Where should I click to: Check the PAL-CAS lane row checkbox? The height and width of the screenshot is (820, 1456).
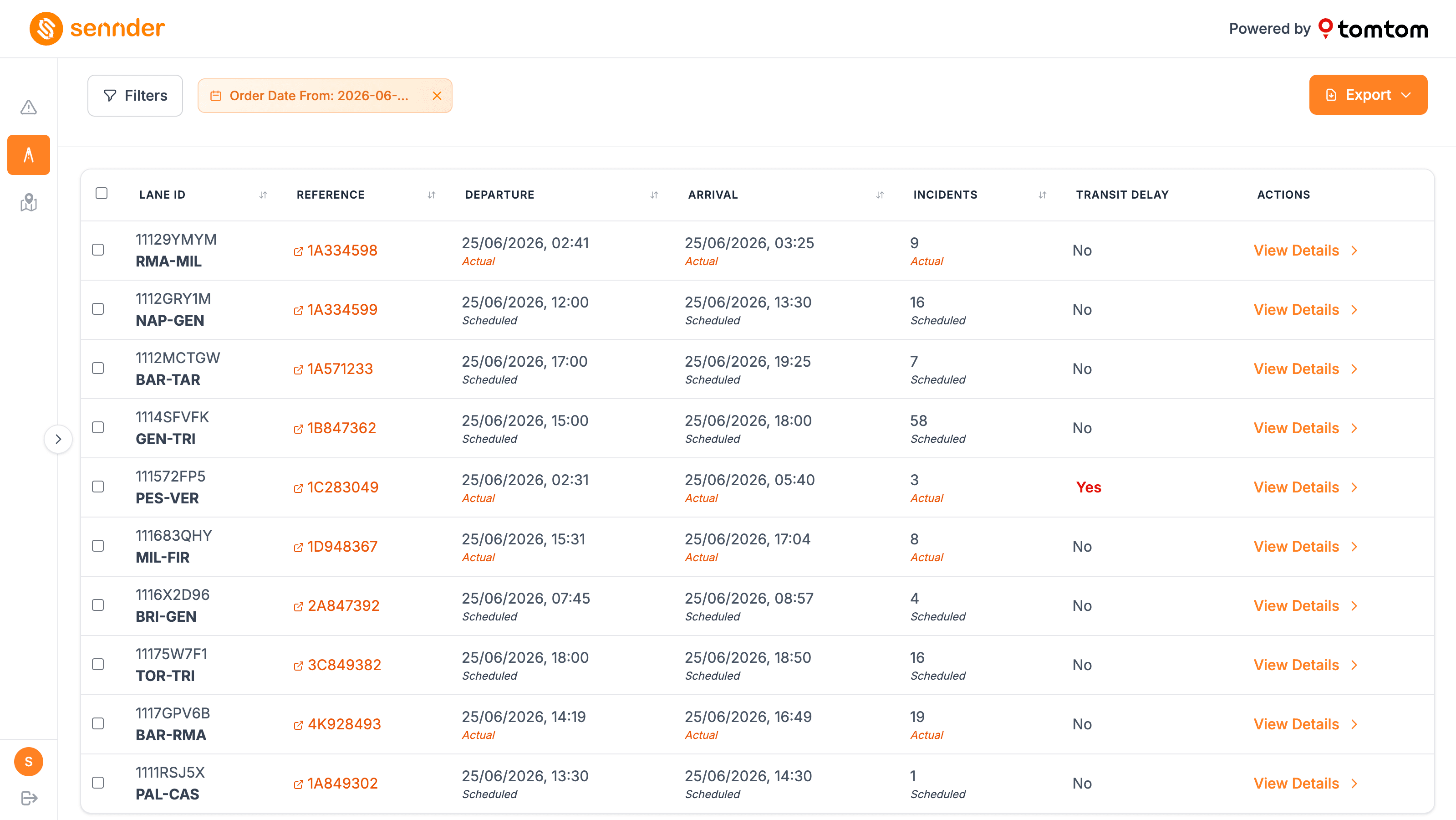click(98, 783)
